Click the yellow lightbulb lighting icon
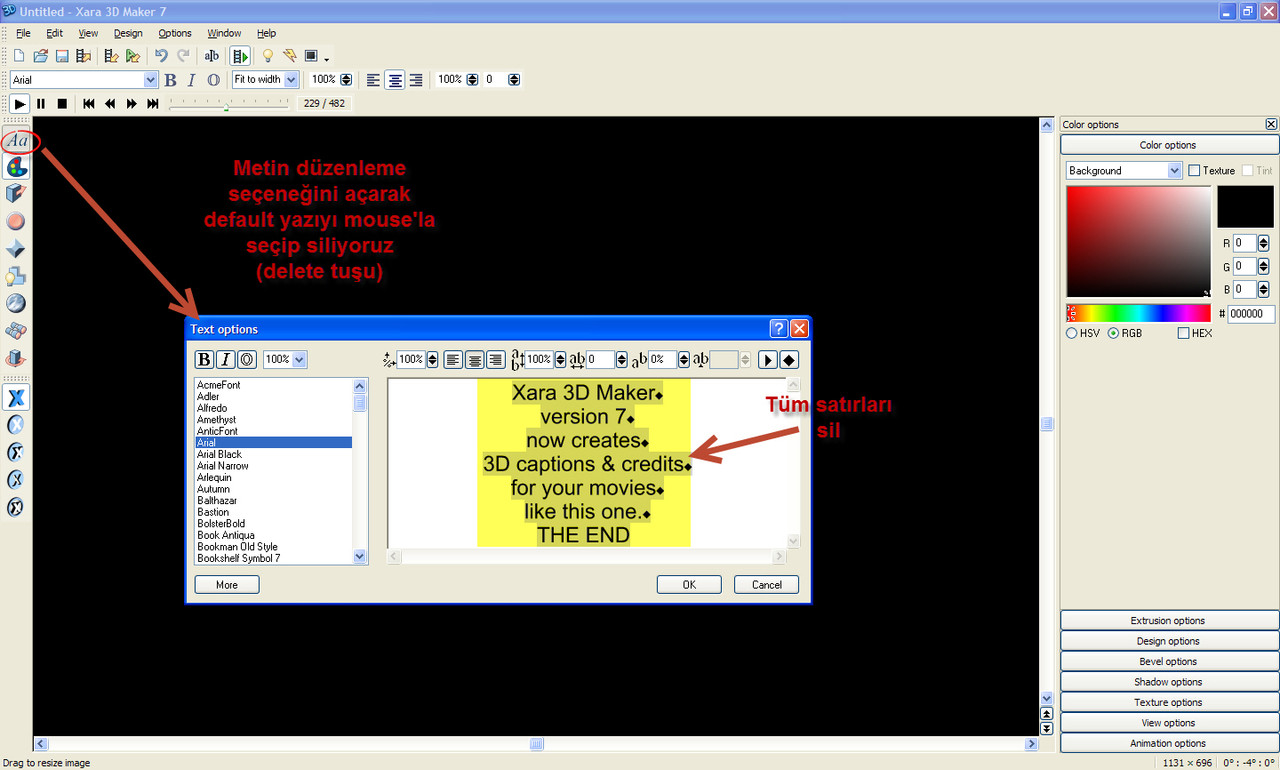Image resolution: width=1280 pixels, height=770 pixels. pos(267,56)
